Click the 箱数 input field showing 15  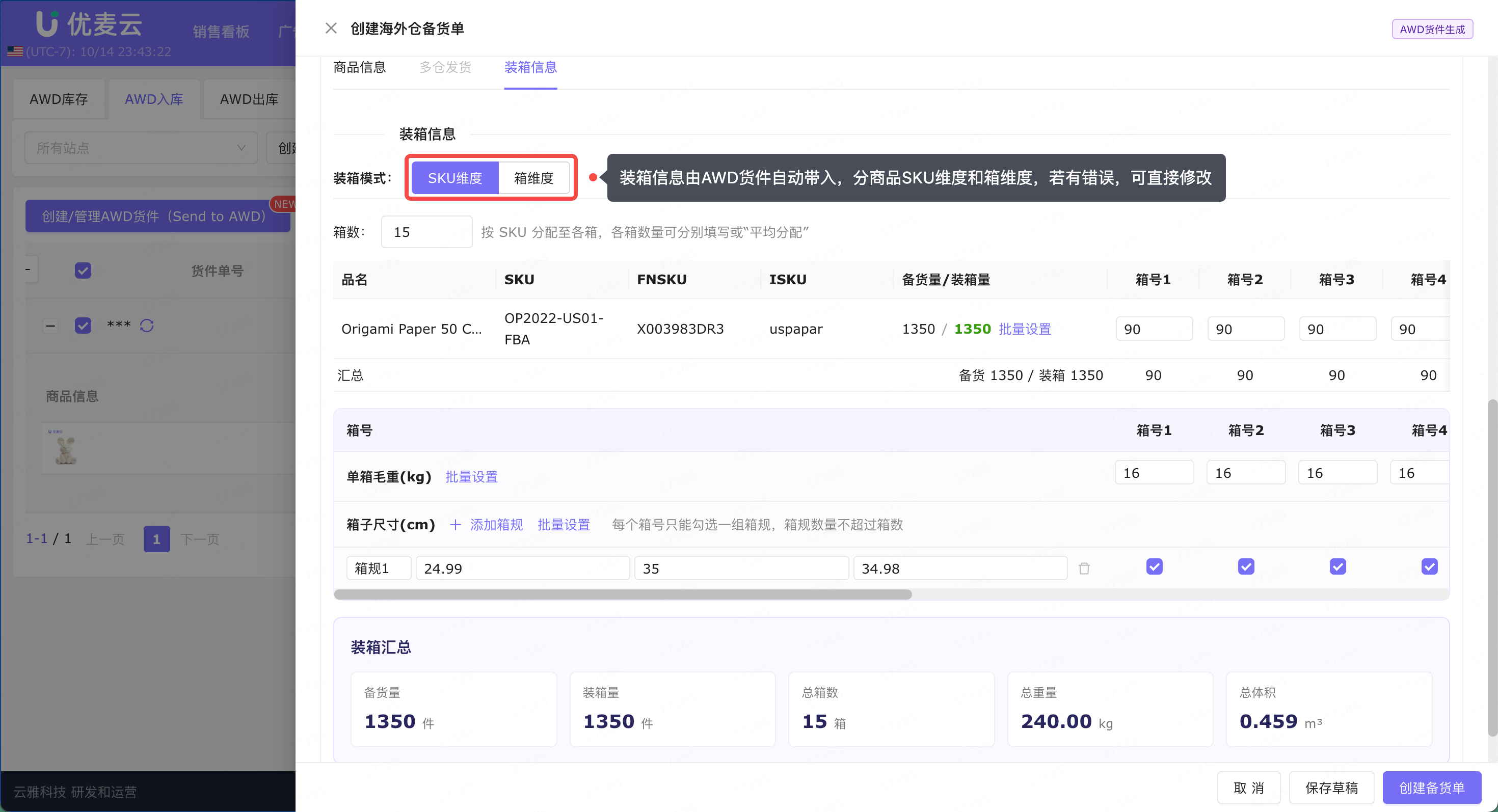(x=426, y=232)
